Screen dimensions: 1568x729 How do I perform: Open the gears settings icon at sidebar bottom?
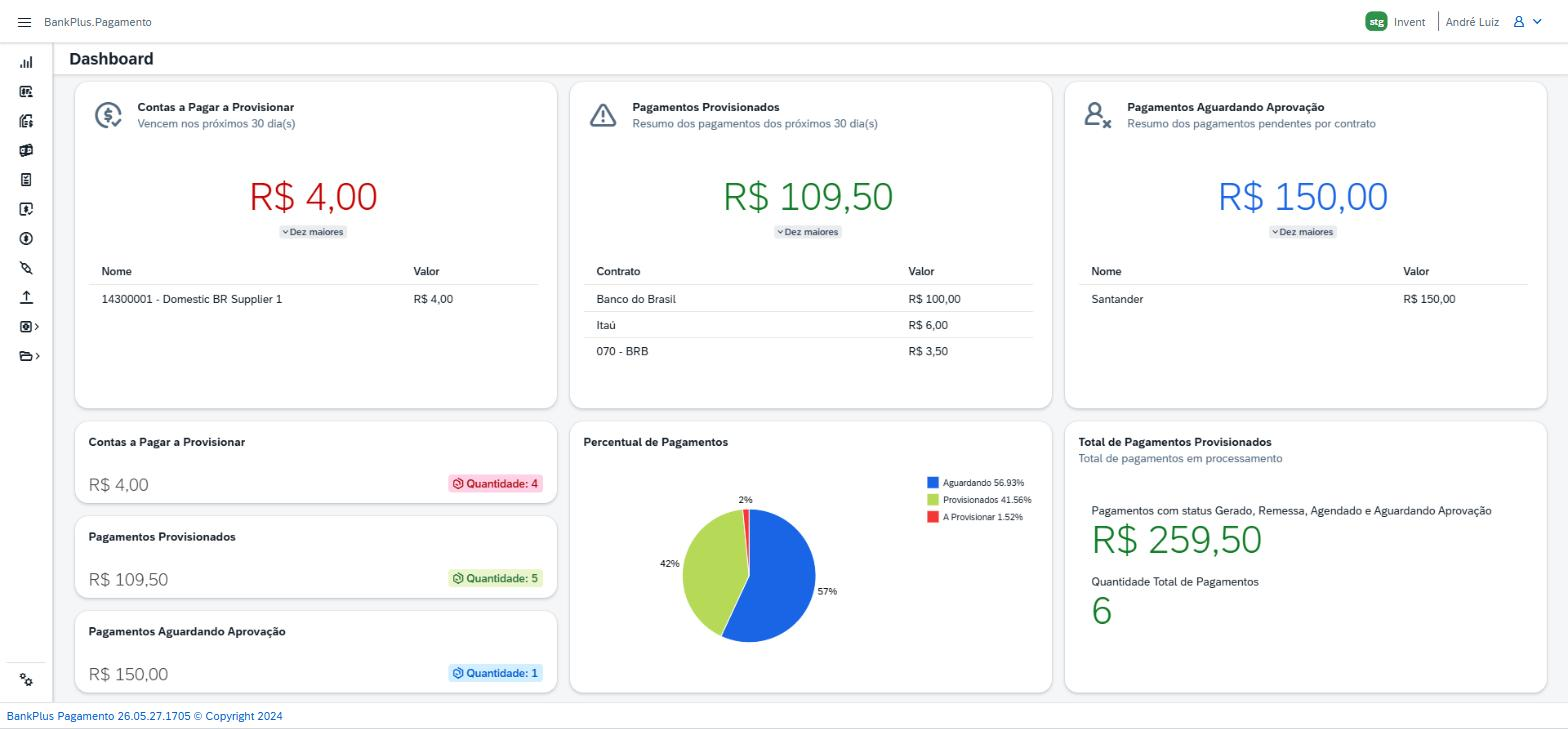pyautogui.click(x=26, y=680)
